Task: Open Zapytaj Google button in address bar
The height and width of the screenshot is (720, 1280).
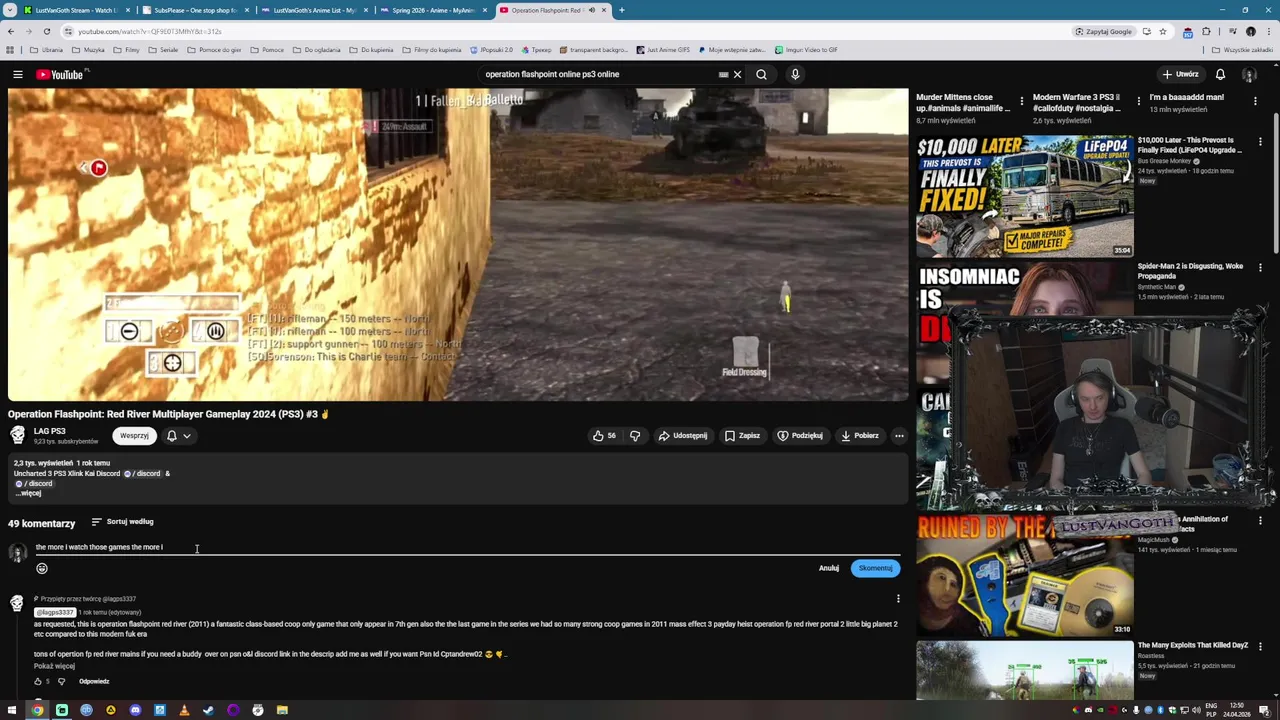Action: pyautogui.click(x=1104, y=31)
